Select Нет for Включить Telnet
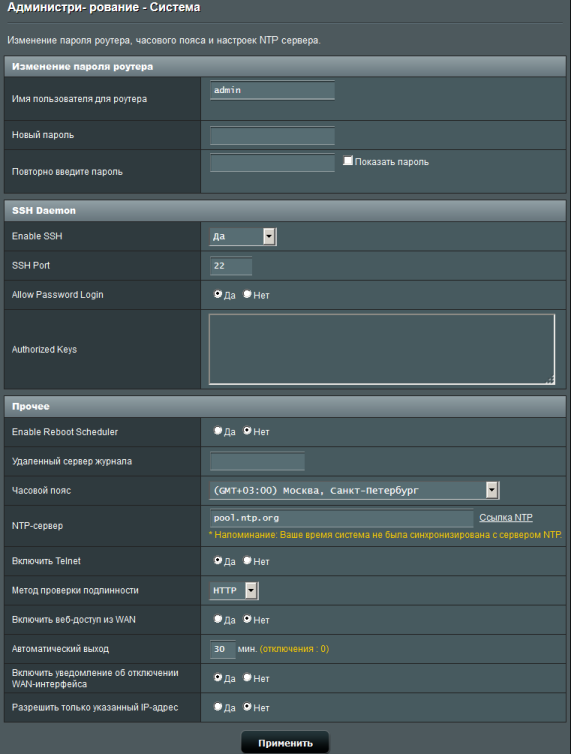 click(x=247, y=560)
